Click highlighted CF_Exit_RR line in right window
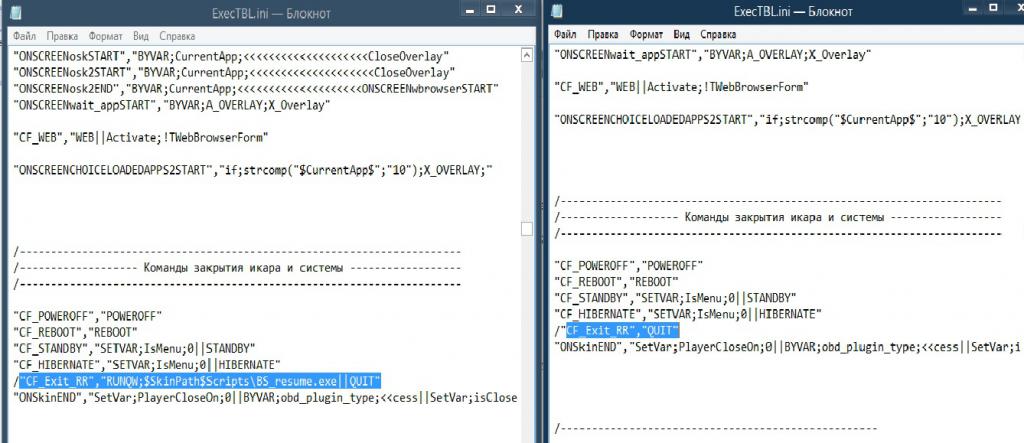This screenshot has width=1024, height=443. (622, 330)
